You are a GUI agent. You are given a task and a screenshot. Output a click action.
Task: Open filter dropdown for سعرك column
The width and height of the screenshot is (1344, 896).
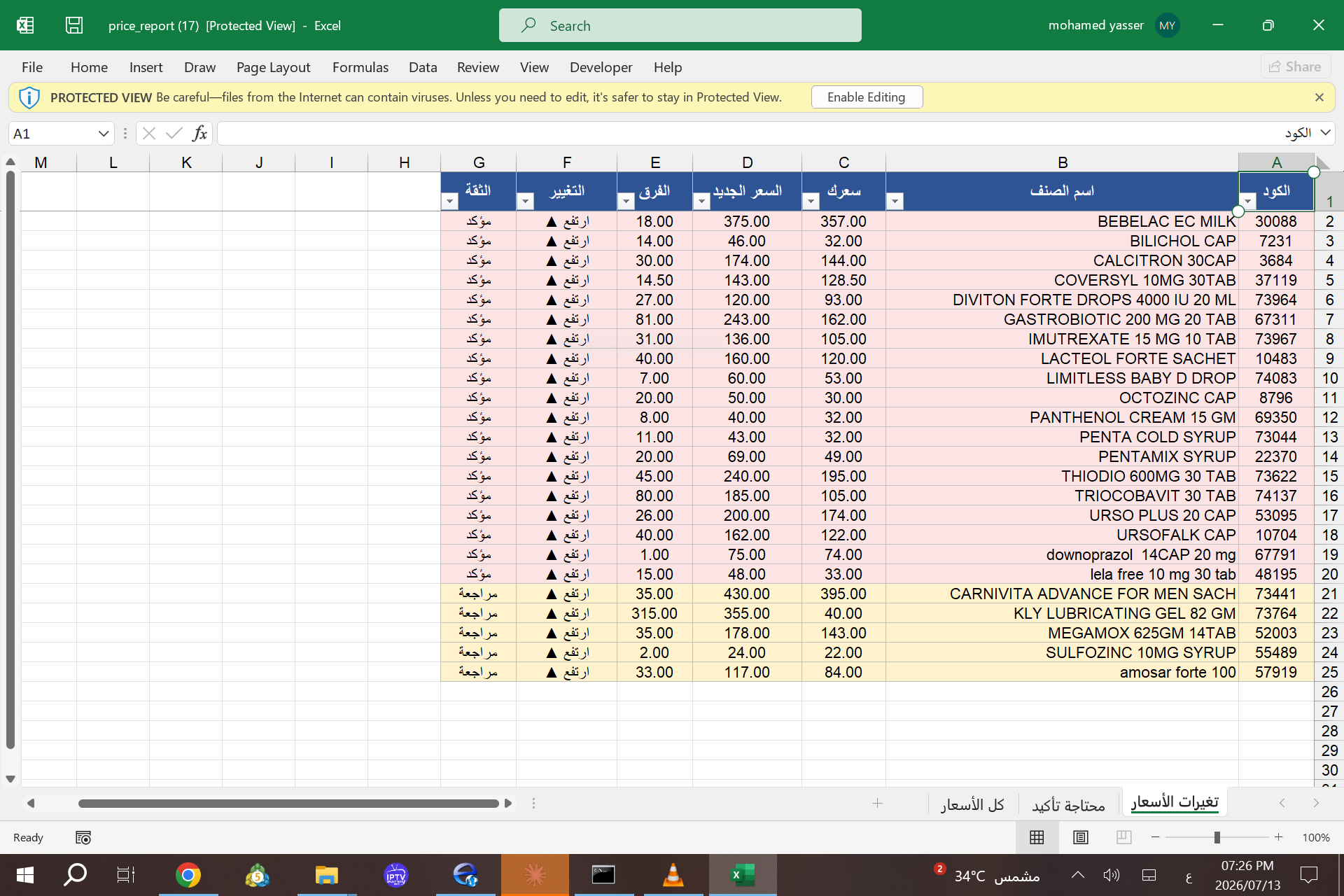(x=811, y=202)
